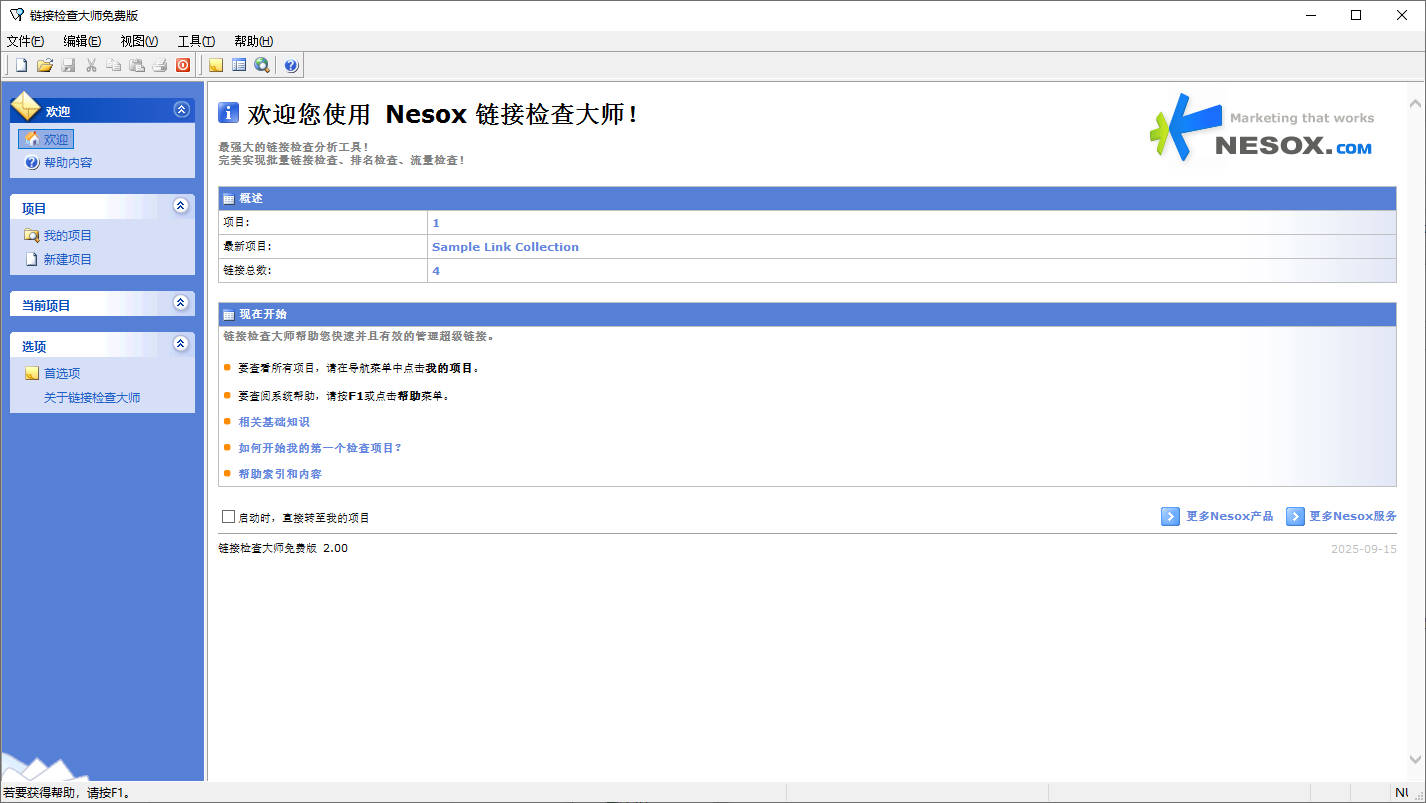
Task: Click the scroll down arrow on right
Action: tap(1415, 759)
